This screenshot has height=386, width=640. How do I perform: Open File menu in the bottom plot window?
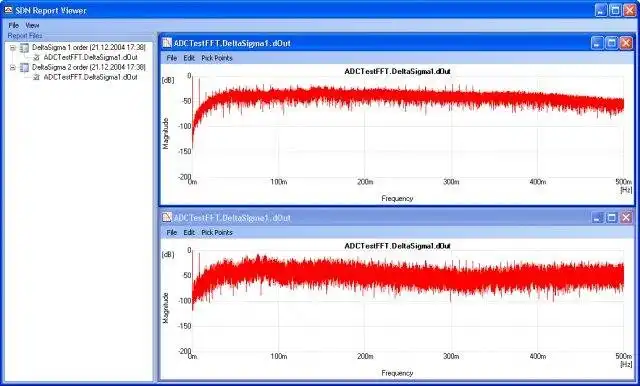point(171,233)
